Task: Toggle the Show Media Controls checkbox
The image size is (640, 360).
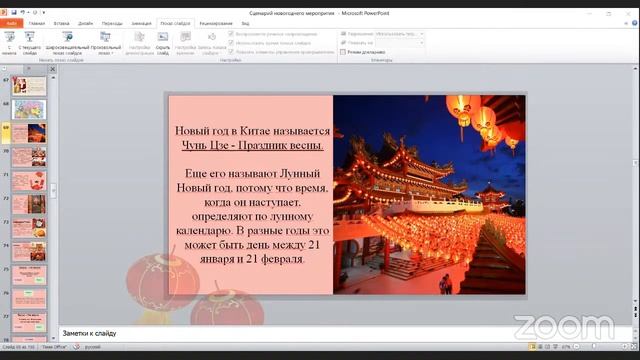Action: click(x=231, y=52)
